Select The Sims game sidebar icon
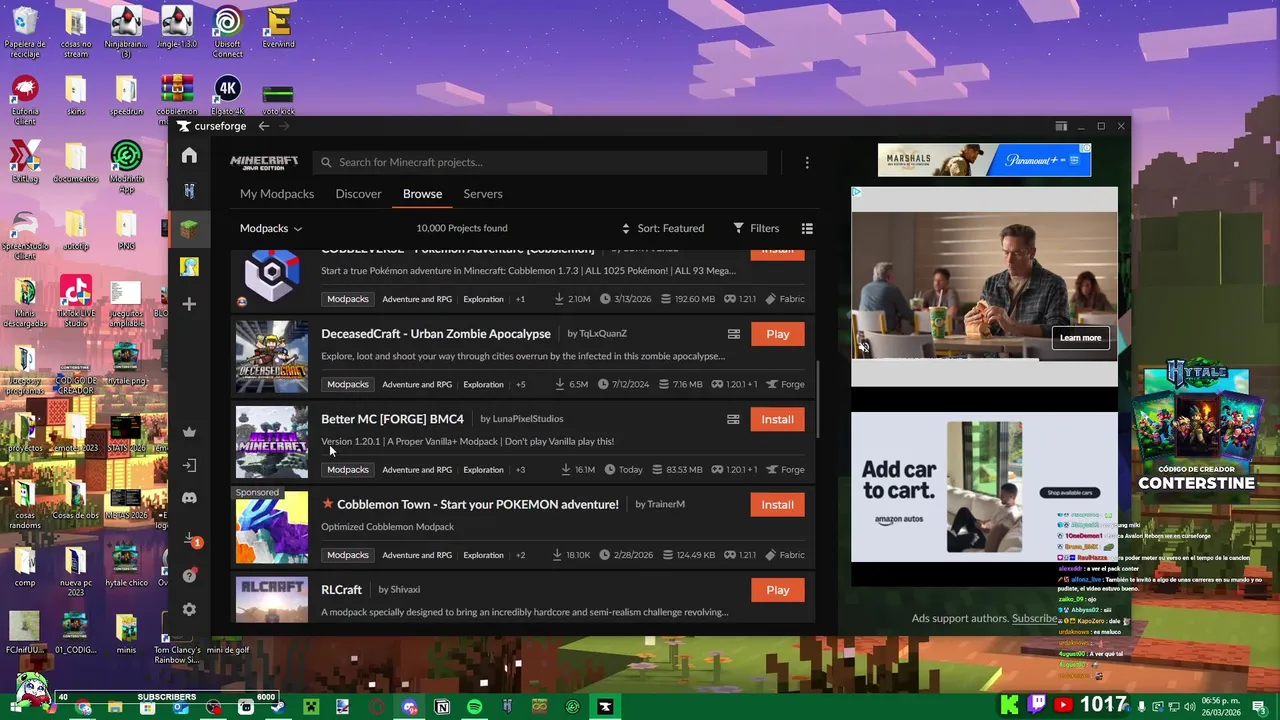 pyautogui.click(x=189, y=266)
